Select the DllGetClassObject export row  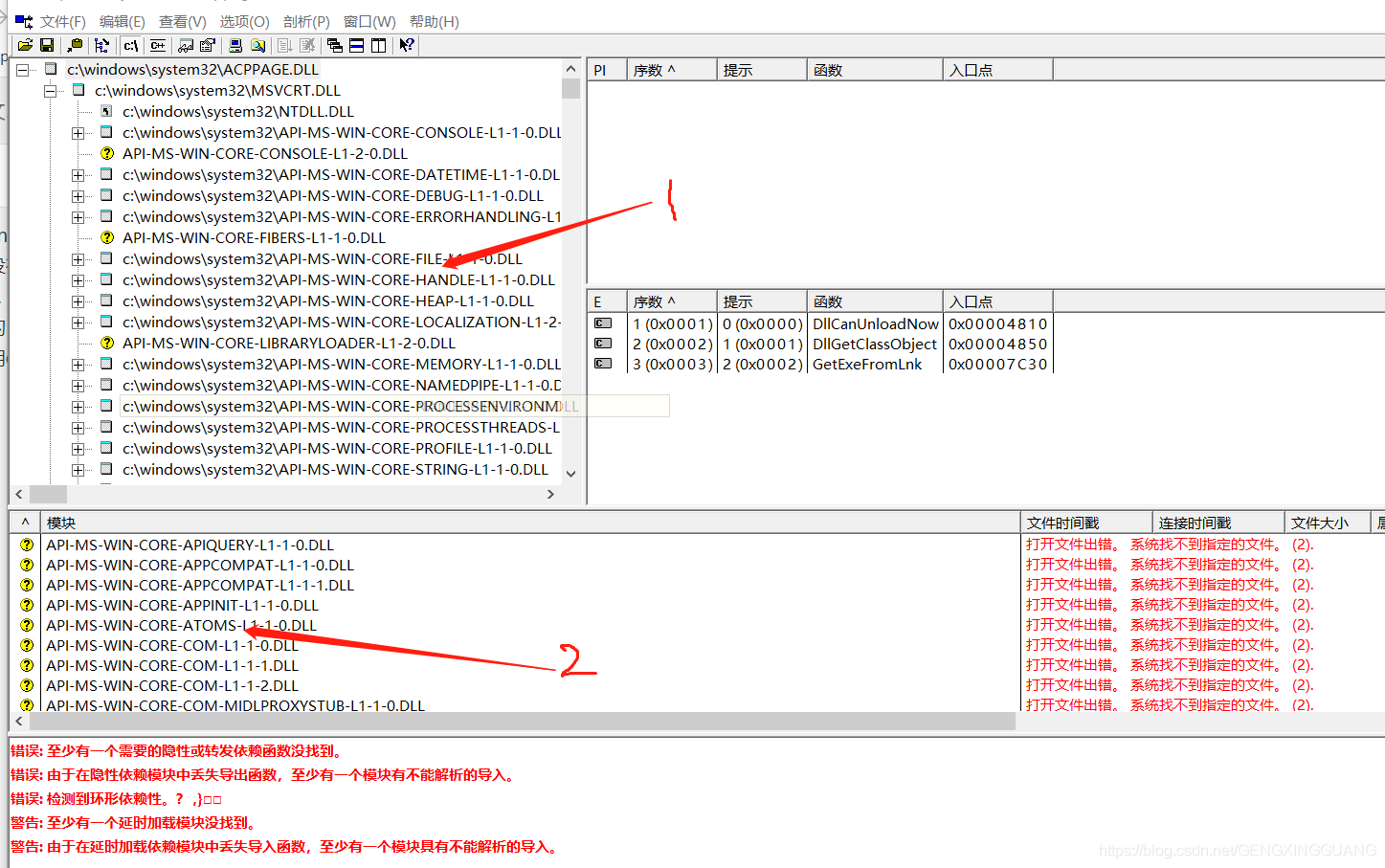[x=821, y=344]
